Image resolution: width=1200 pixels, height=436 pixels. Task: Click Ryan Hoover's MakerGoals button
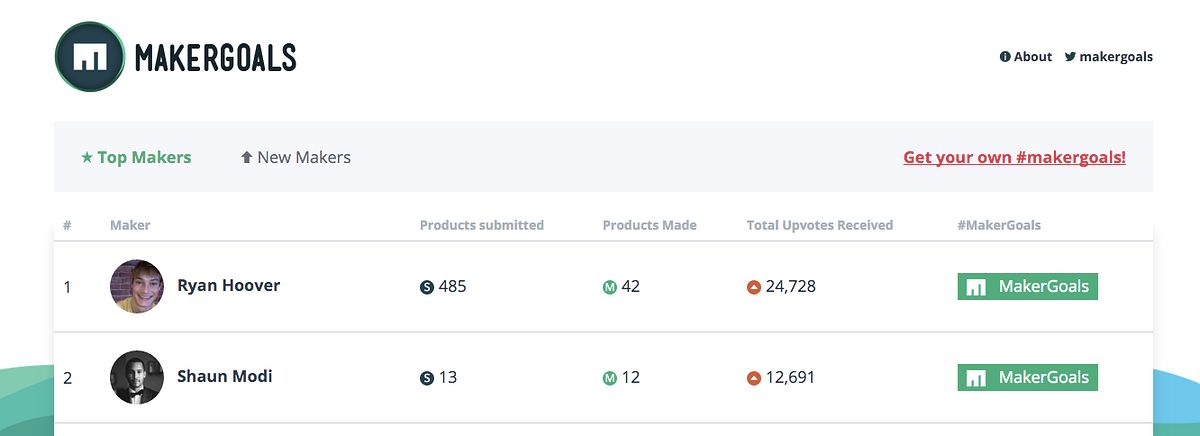pyautogui.click(x=1027, y=287)
